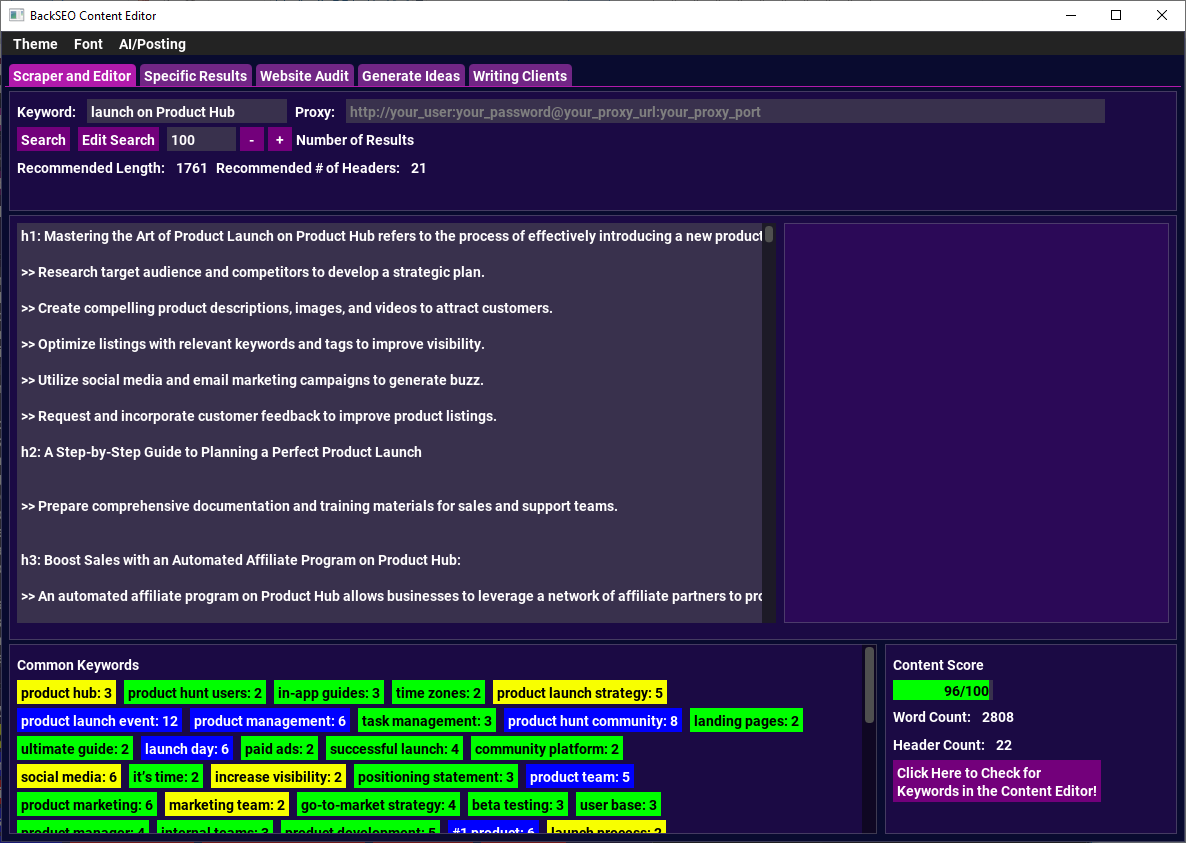Increase number of results with plus button
This screenshot has width=1186, height=843.
[x=280, y=140]
